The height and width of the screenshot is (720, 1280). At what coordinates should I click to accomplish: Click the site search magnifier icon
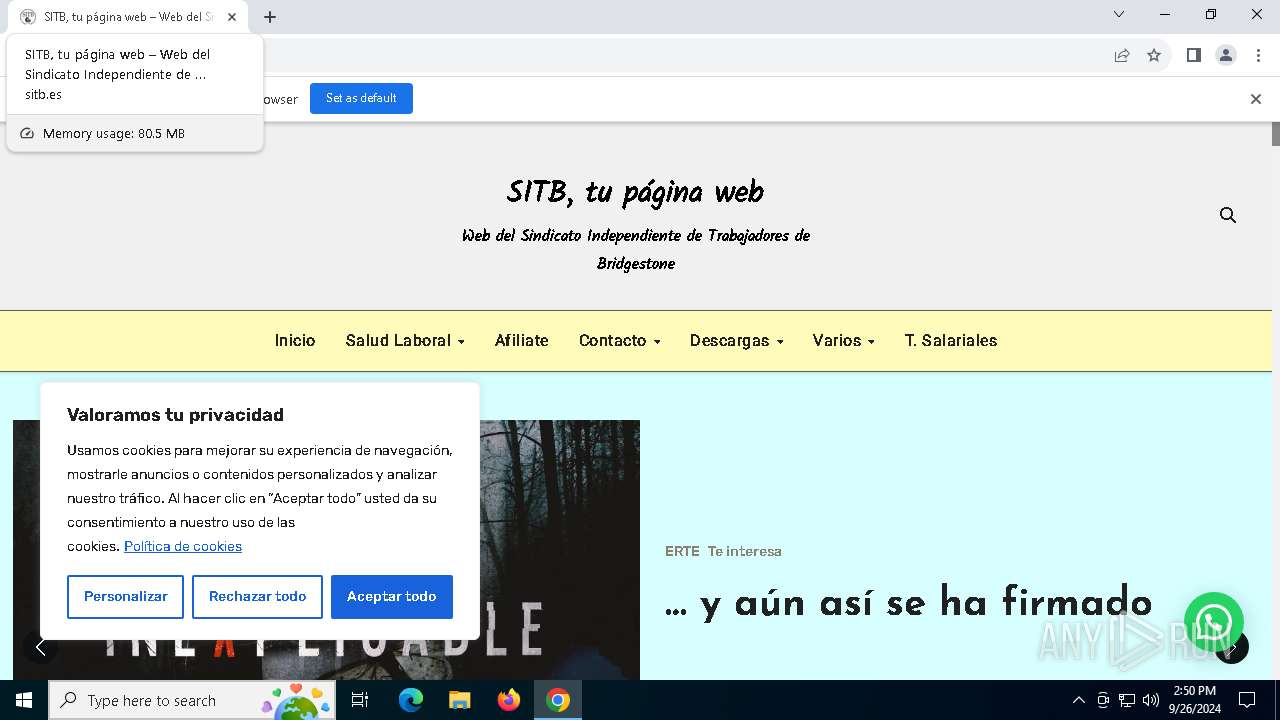pos(1228,215)
